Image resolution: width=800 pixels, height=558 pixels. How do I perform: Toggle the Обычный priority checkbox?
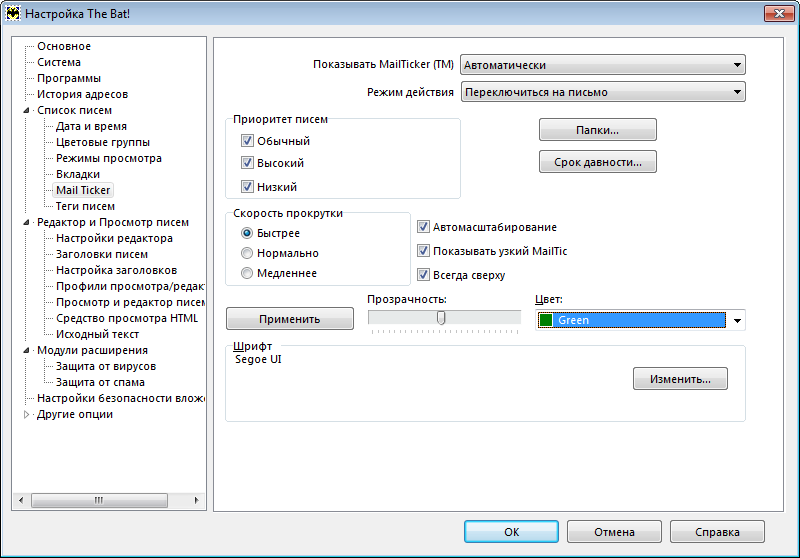(247, 141)
